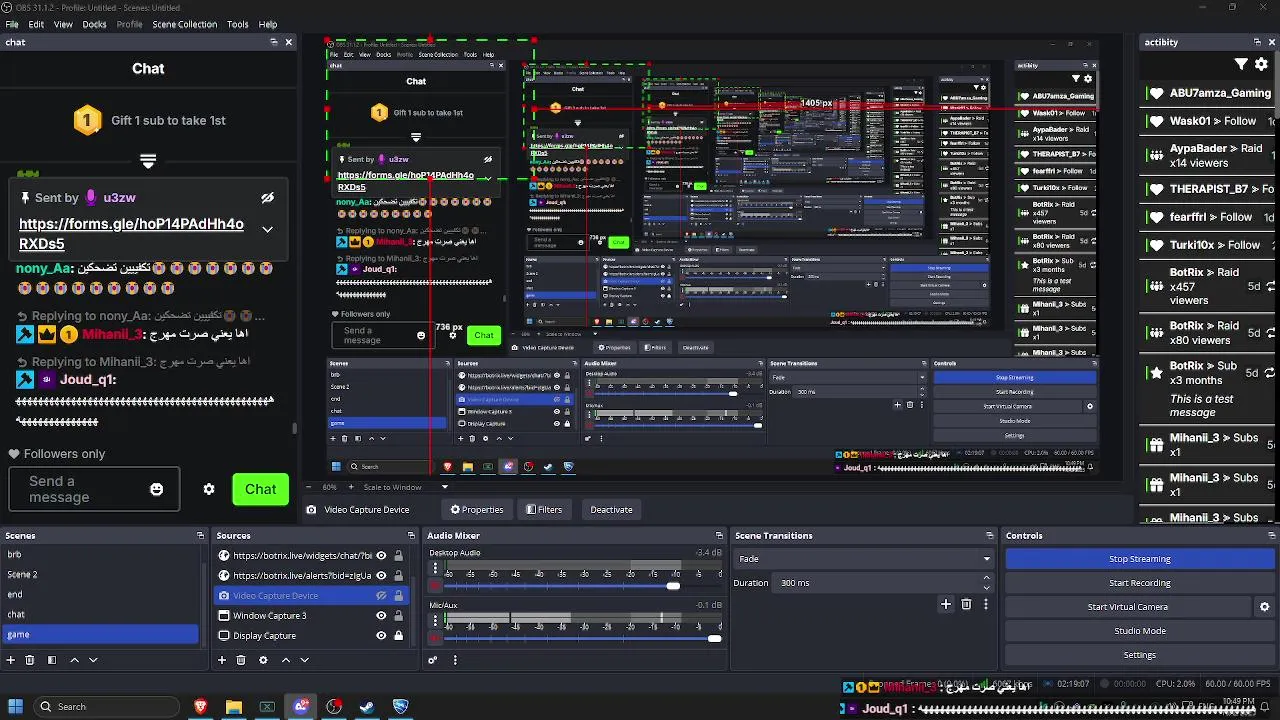Move the selected scene down in the list
The image size is (1280, 720).
(93, 660)
